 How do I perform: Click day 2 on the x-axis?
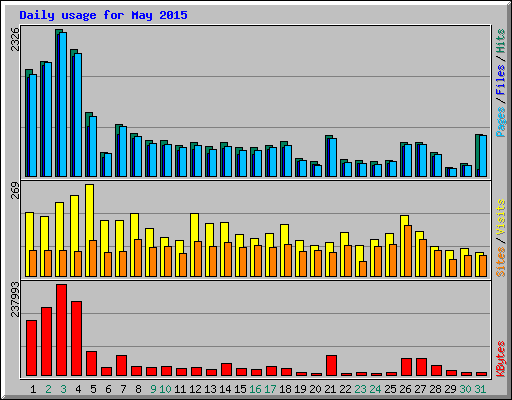48,389
